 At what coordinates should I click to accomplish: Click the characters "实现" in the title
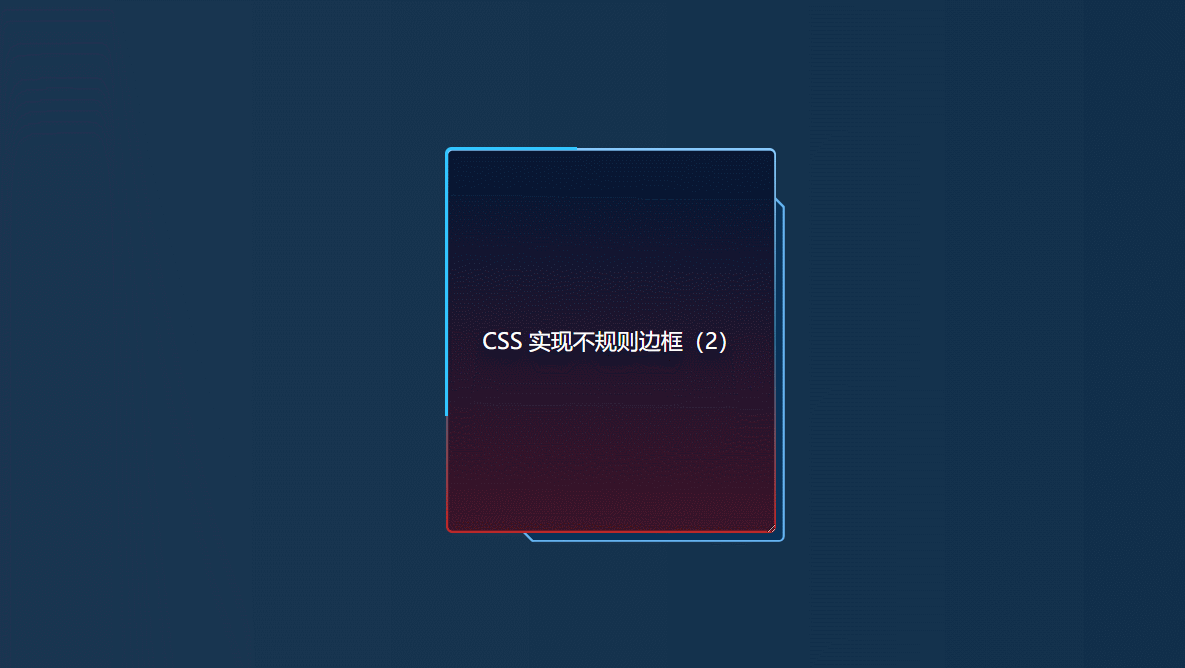(549, 342)
